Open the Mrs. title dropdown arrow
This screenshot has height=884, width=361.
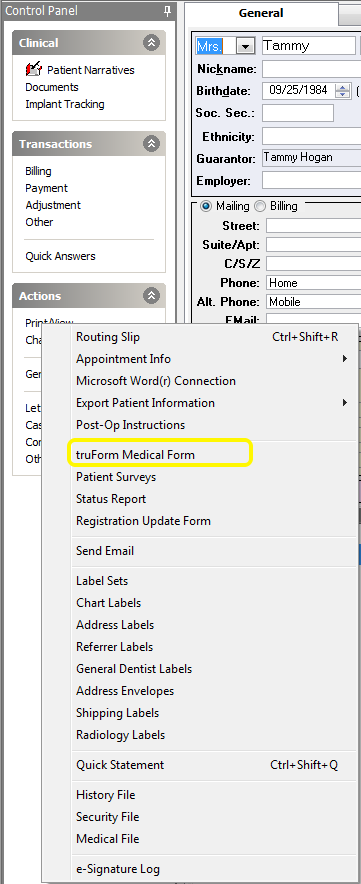point(245,46)
